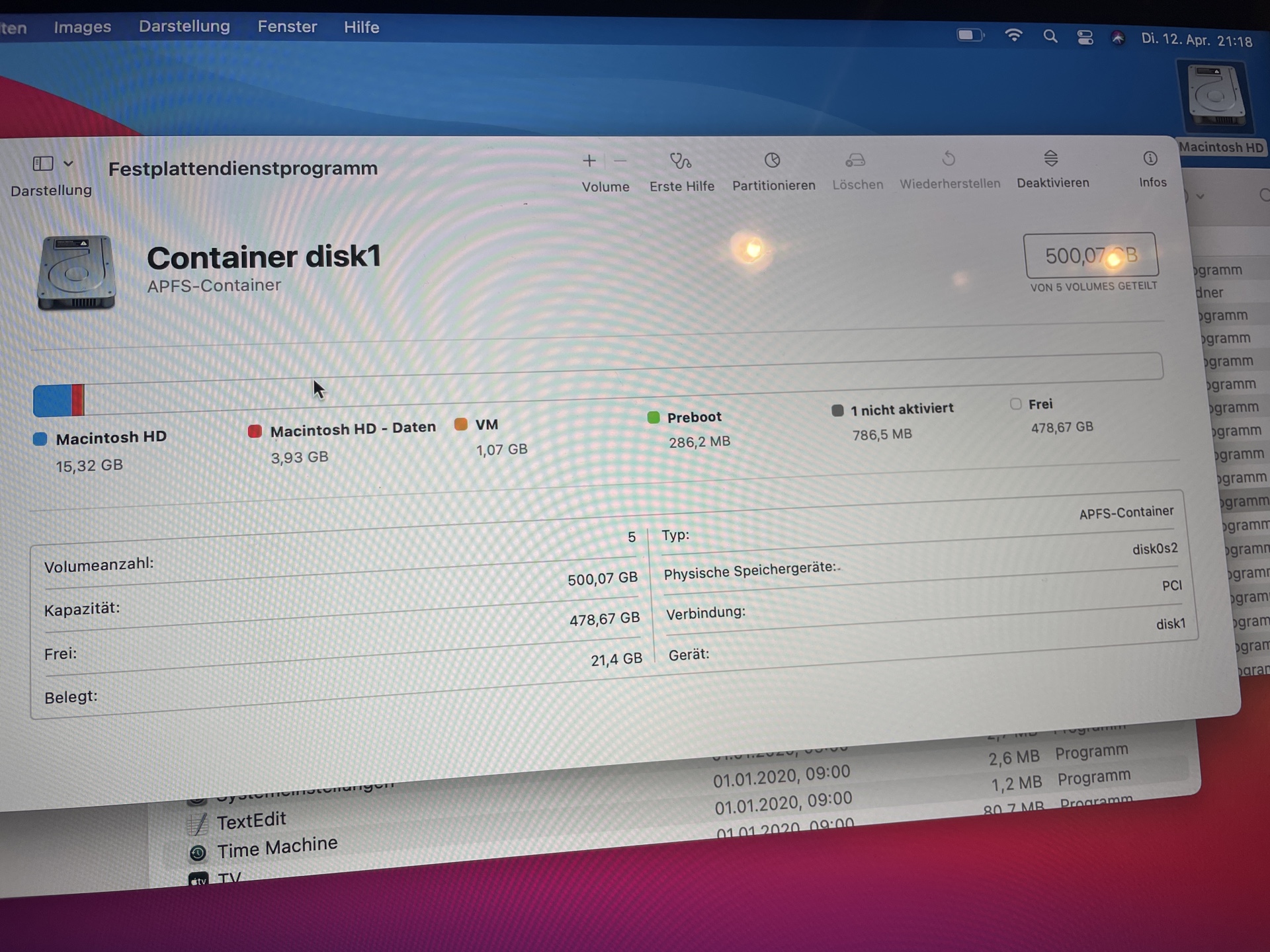
Task: Click the Deaktivieren unmount icon
Action: (1050, 159)
